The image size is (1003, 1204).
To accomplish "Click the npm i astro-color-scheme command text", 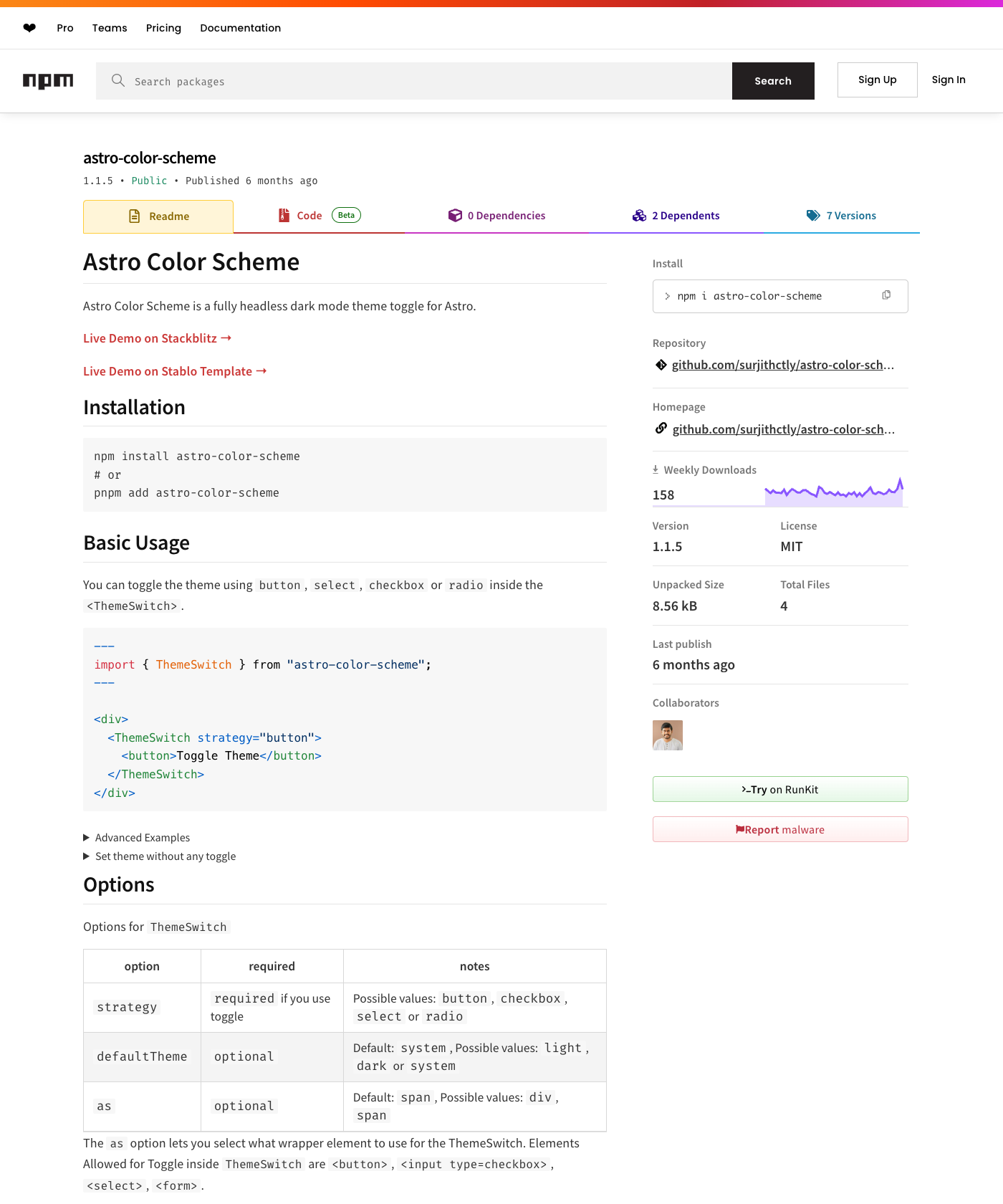I will (749, 296).
